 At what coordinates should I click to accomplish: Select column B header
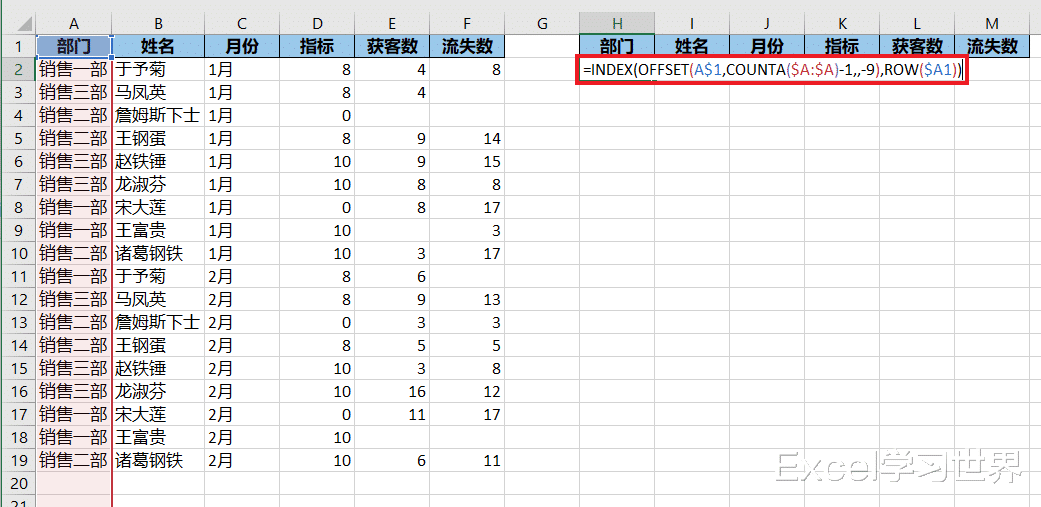click(159, 24)
